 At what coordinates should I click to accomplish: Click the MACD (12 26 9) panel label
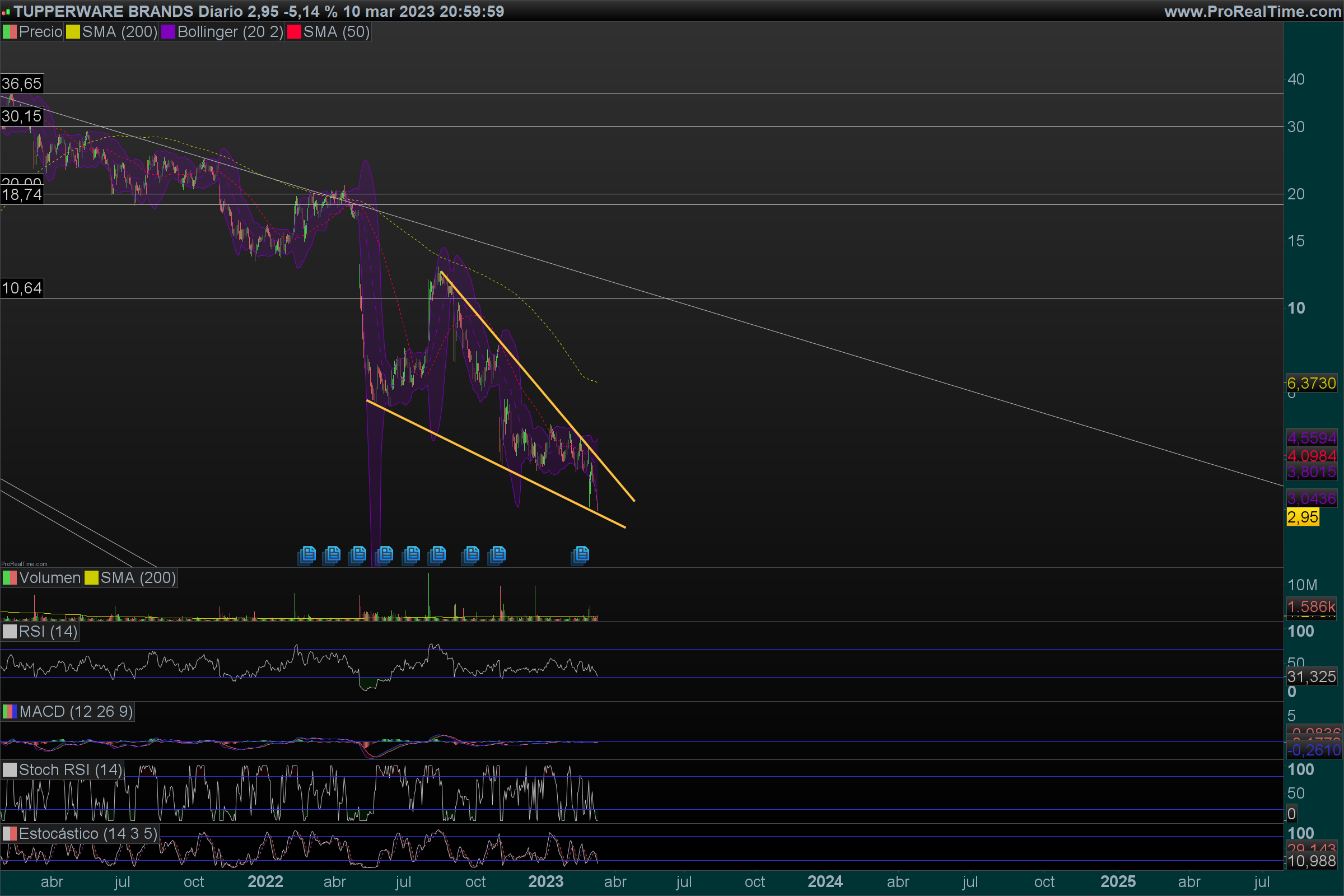(x=76, y=712)
